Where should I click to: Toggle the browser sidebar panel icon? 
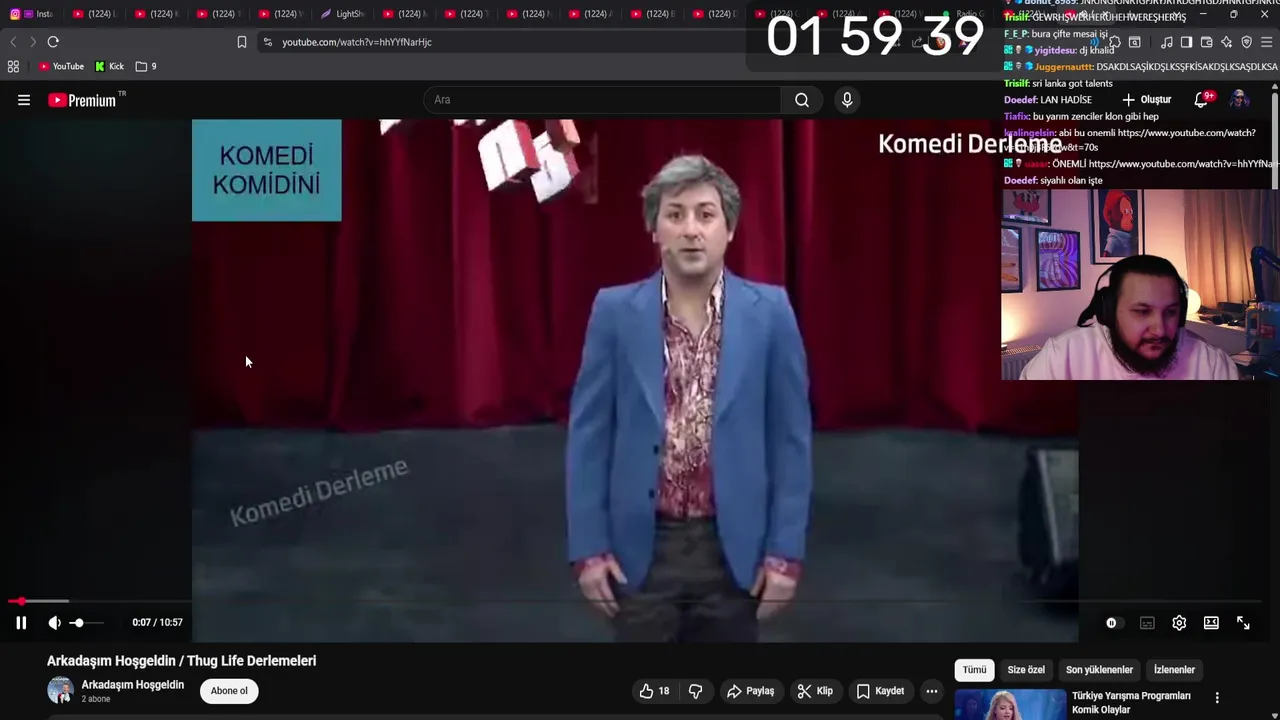[1186, 42]
